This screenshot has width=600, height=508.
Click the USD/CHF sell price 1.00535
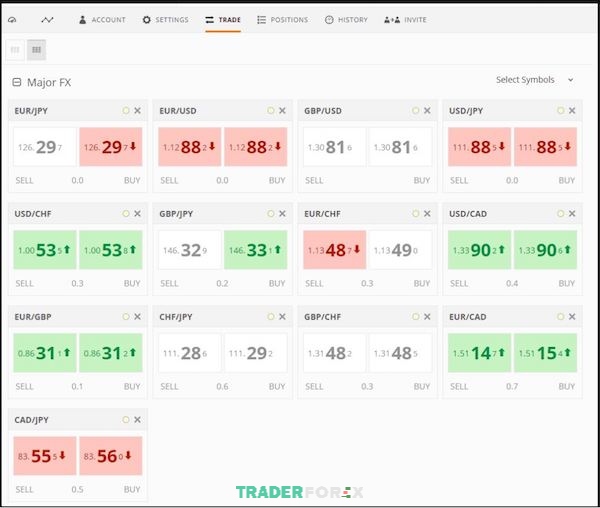(45, 250)
